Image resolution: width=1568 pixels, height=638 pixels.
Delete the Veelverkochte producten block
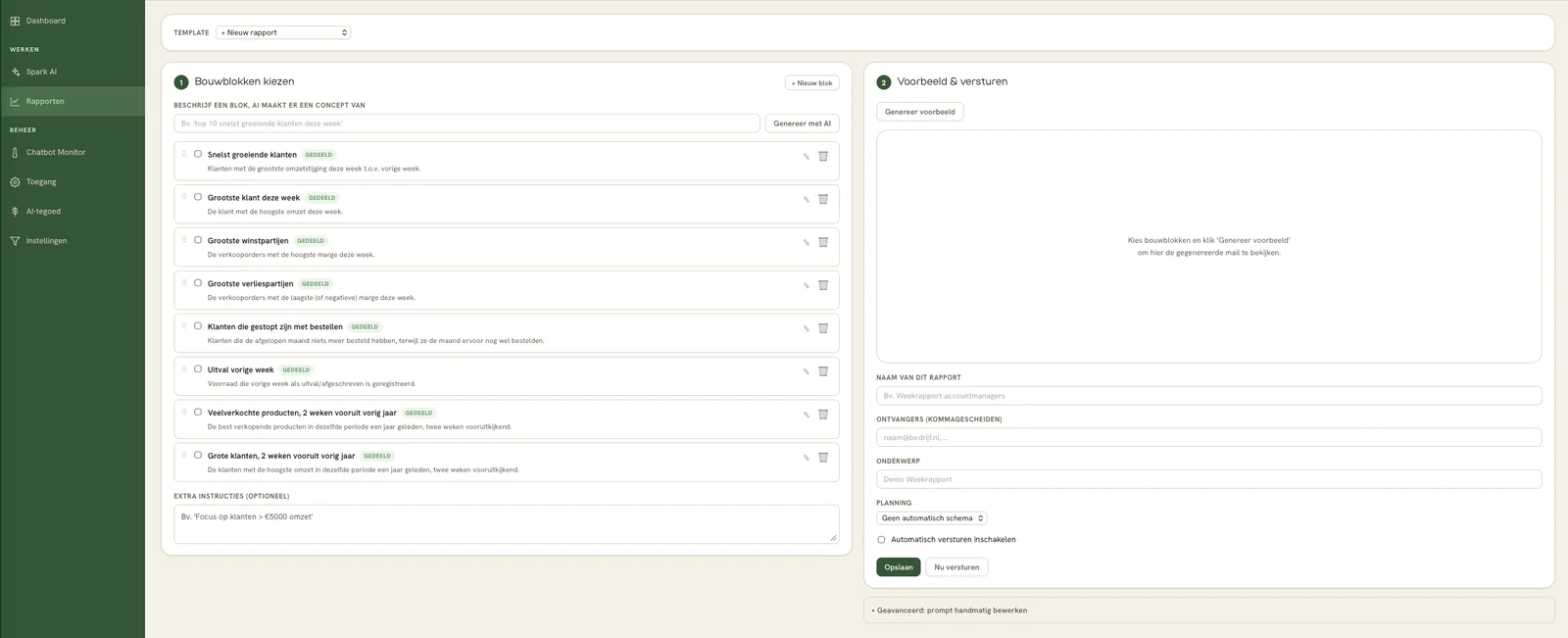click(823, 415)
